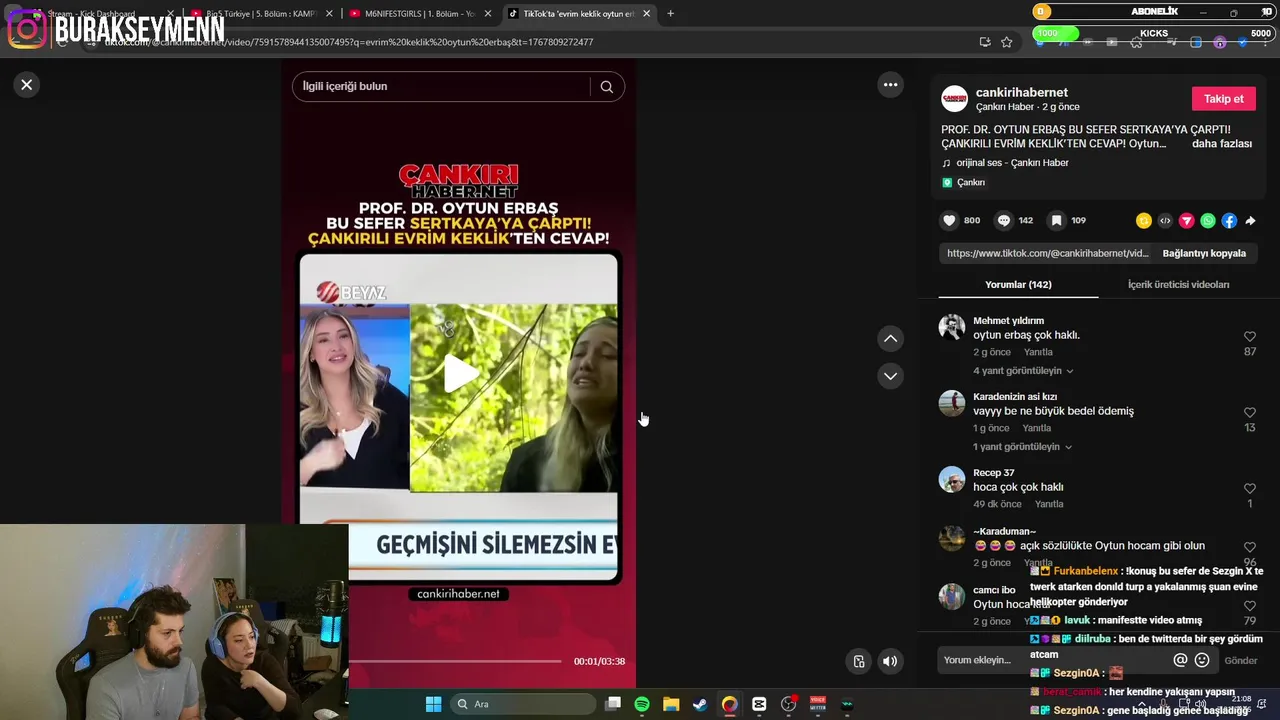Open Spotify from the taskbar
The image size is (1280, 720).
click(642, 704)
